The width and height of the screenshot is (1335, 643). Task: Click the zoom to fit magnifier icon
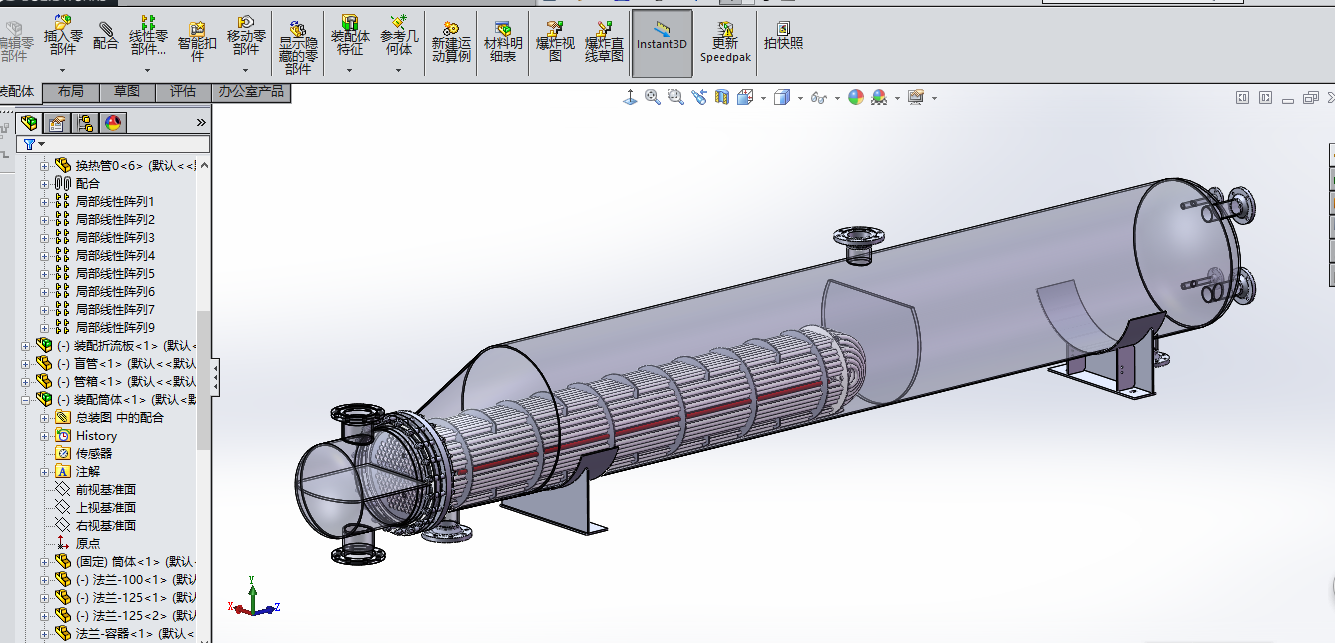653,97
